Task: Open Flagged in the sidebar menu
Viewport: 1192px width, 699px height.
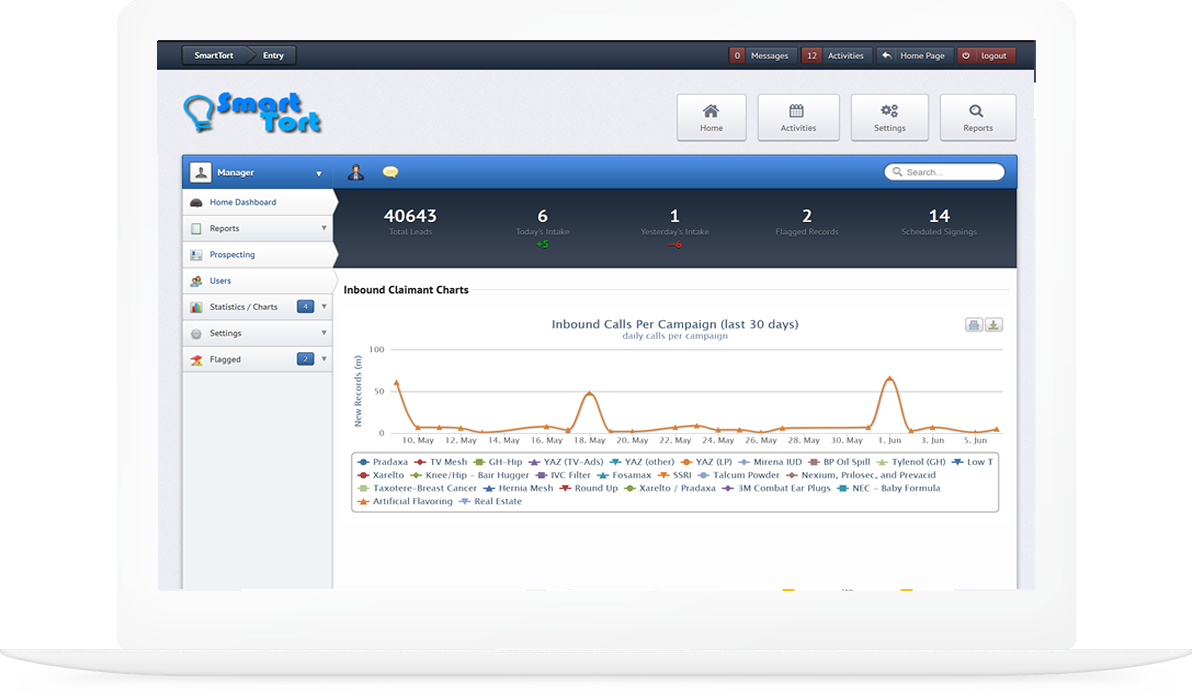Action: pyautogui.click(x=258, y=359)
